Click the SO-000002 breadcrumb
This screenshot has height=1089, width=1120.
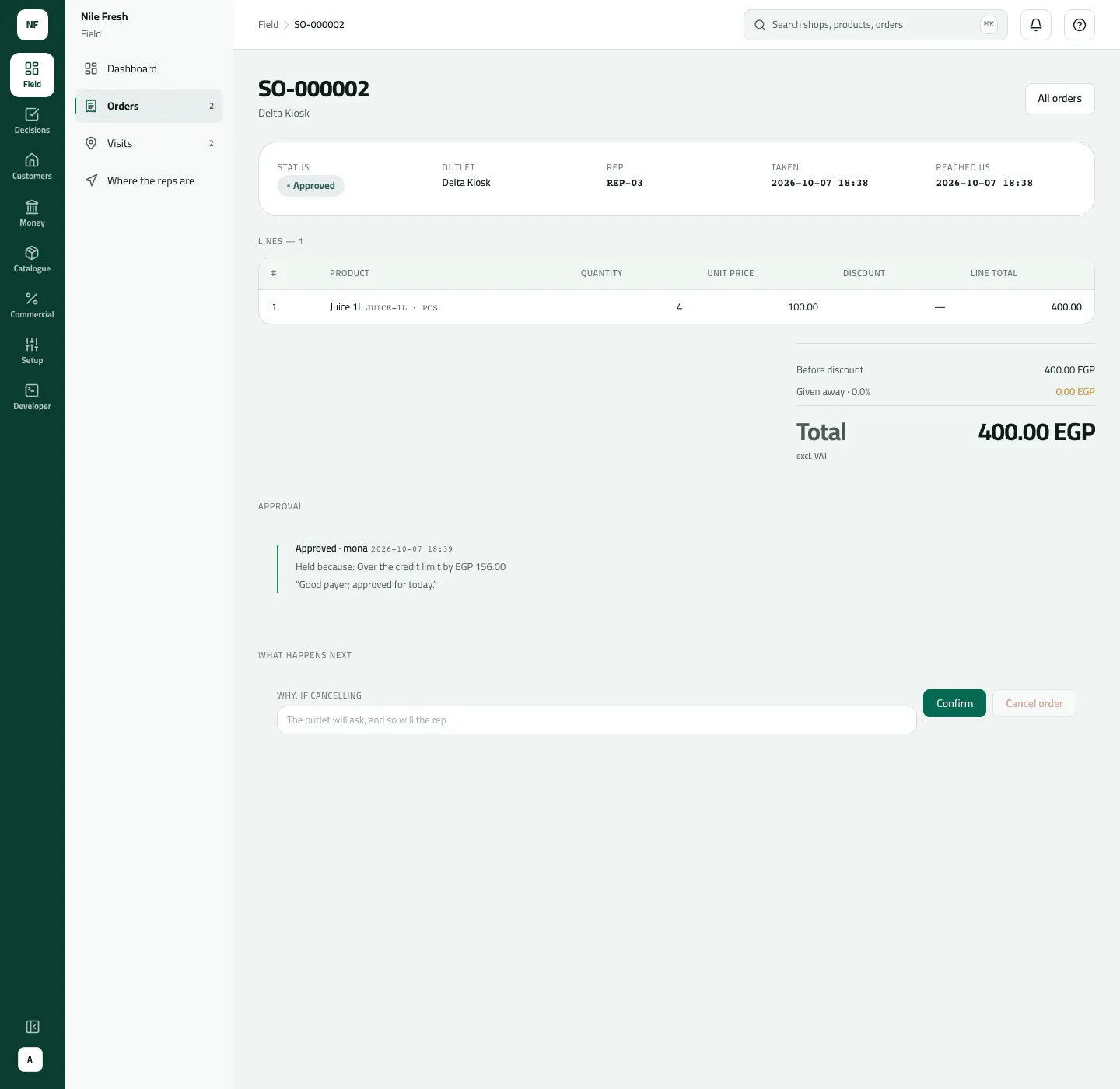coord(319,25)
